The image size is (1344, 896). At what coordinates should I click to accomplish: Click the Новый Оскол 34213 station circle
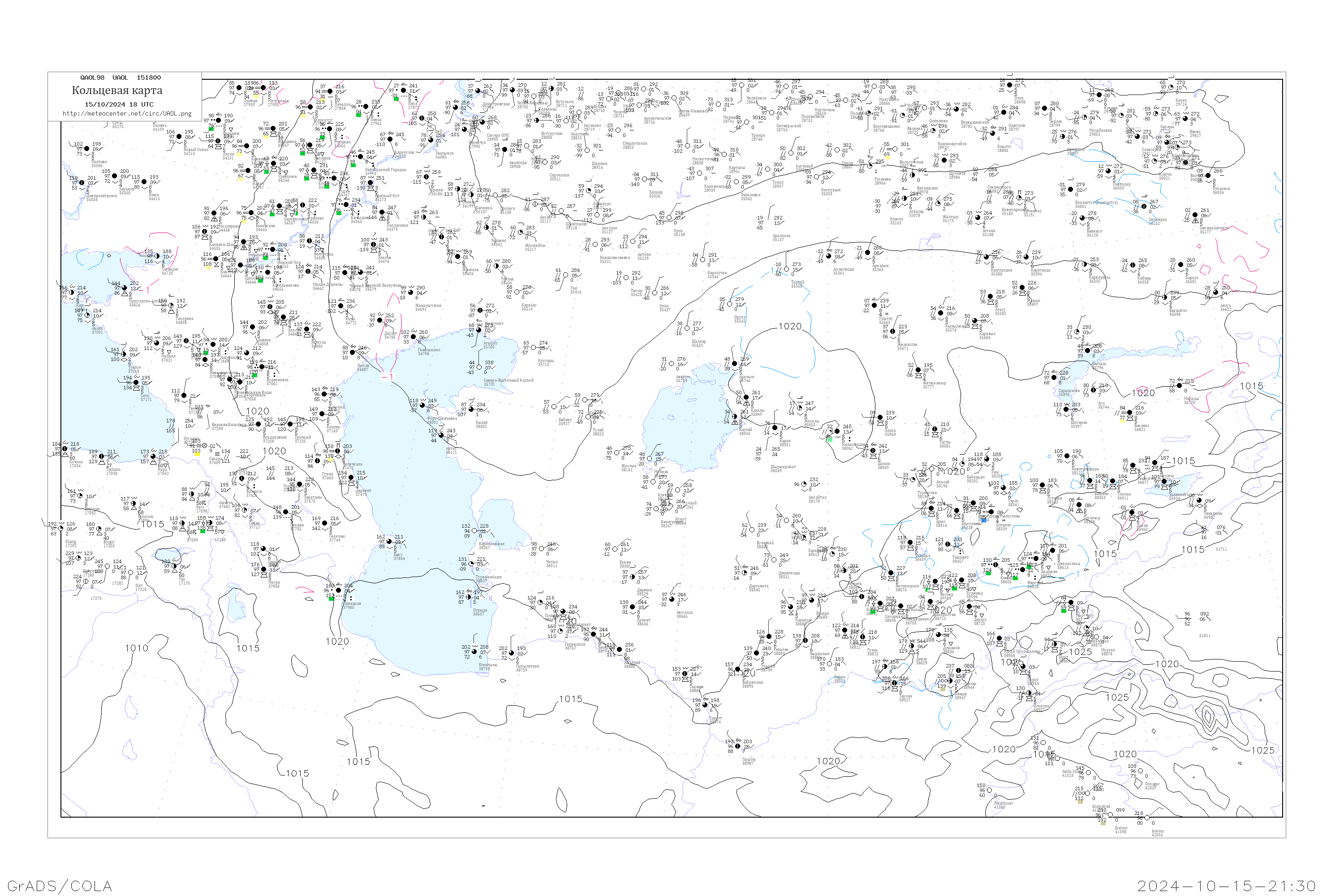tap(179, 137)
